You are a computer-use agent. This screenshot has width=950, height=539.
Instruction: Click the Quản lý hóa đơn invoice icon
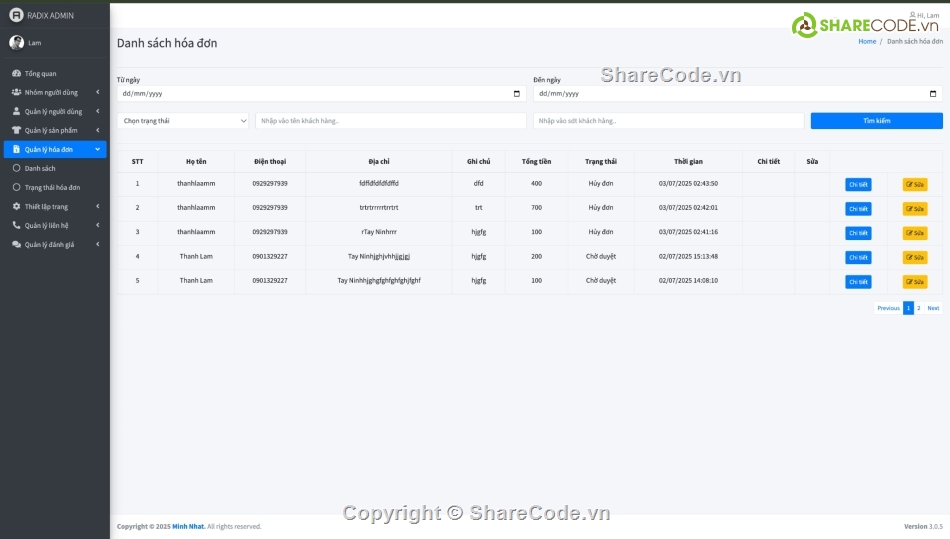[x=16, y=149]
